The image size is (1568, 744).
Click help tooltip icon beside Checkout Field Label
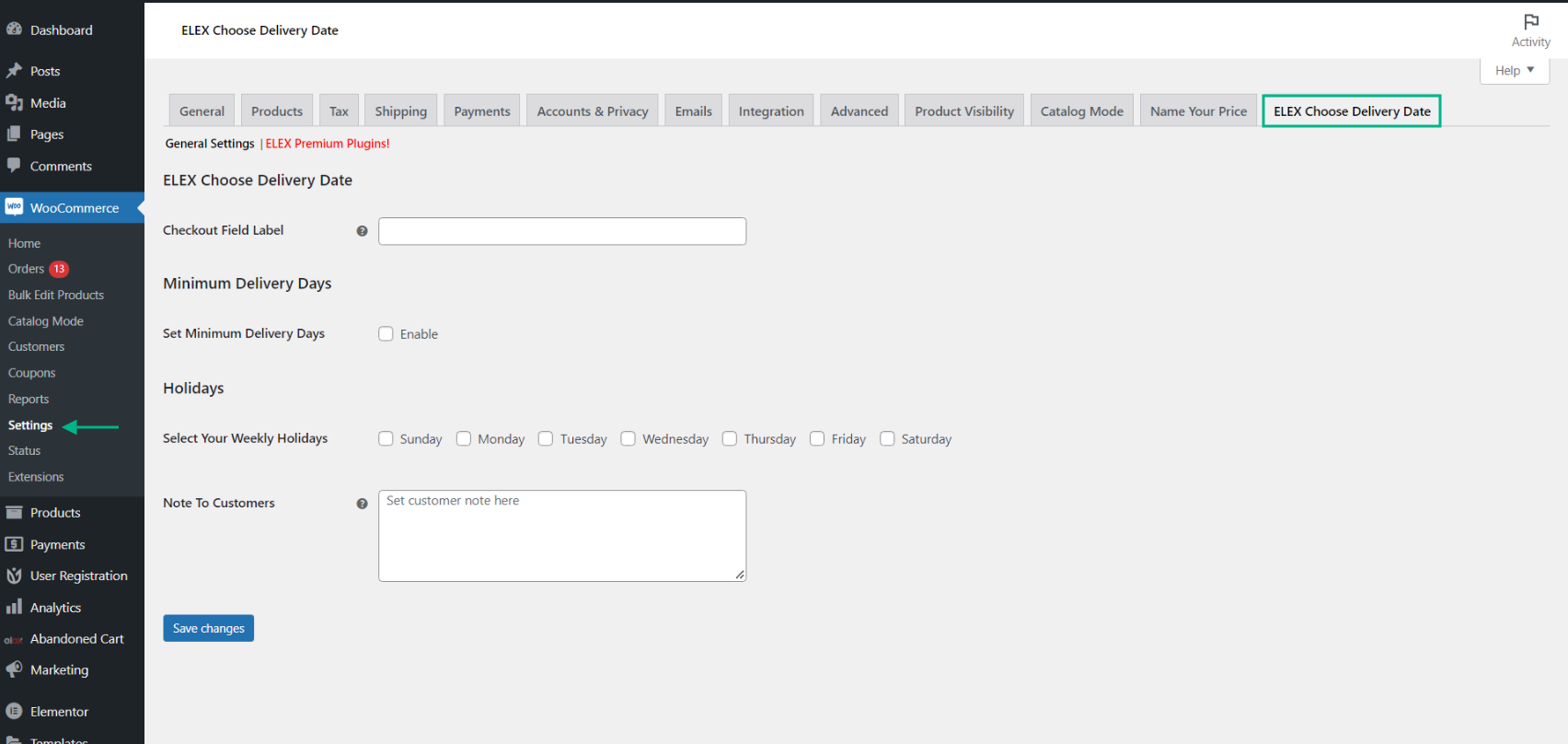(362, 231)
